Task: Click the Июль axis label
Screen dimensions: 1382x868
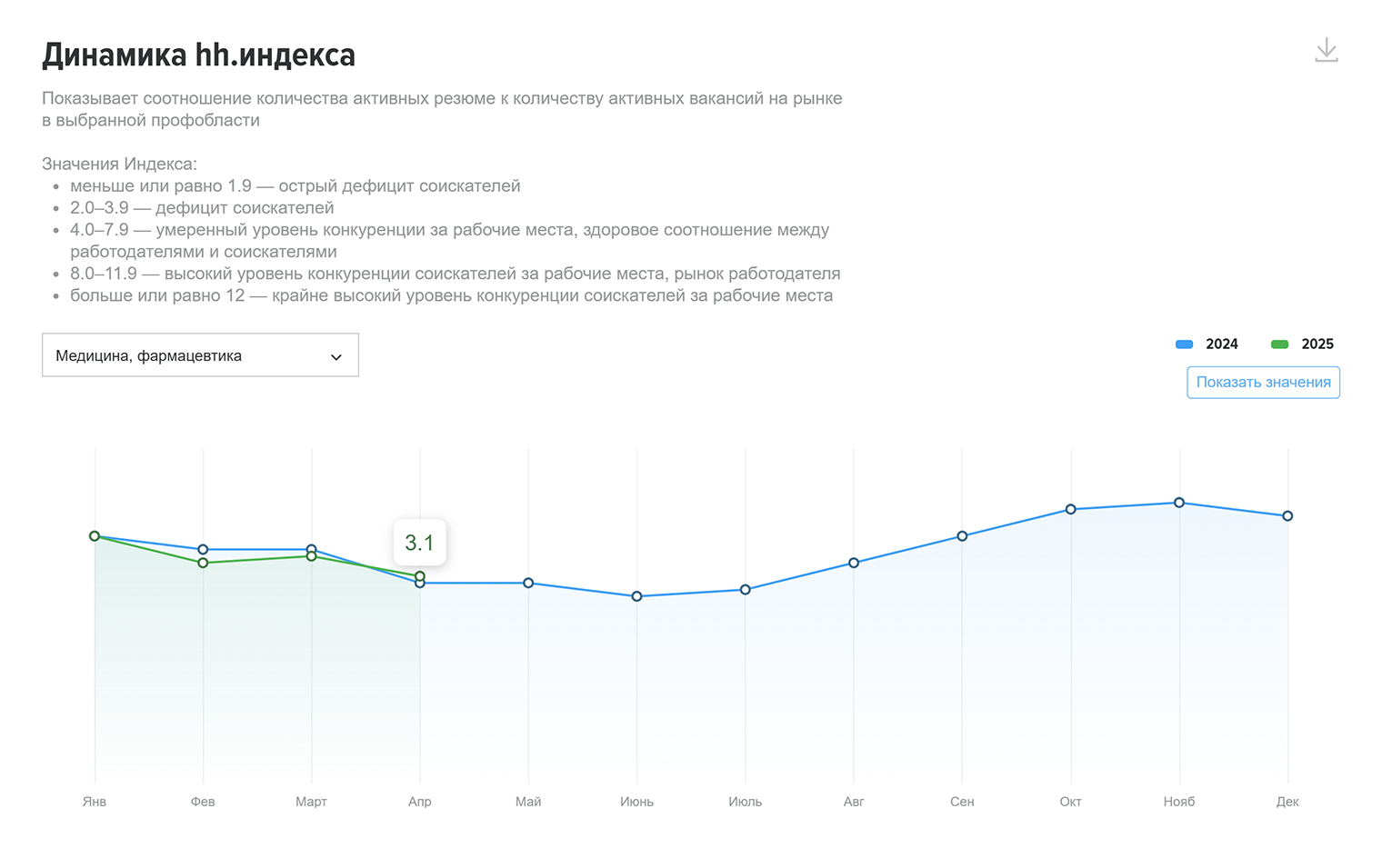Action: (746, 802)
